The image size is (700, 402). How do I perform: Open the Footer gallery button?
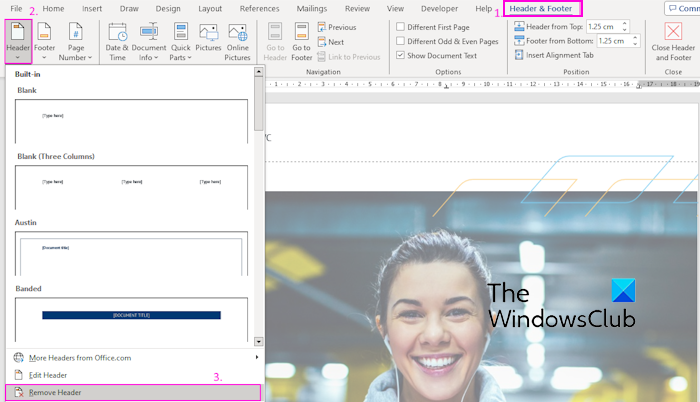(x=45, y=40)
